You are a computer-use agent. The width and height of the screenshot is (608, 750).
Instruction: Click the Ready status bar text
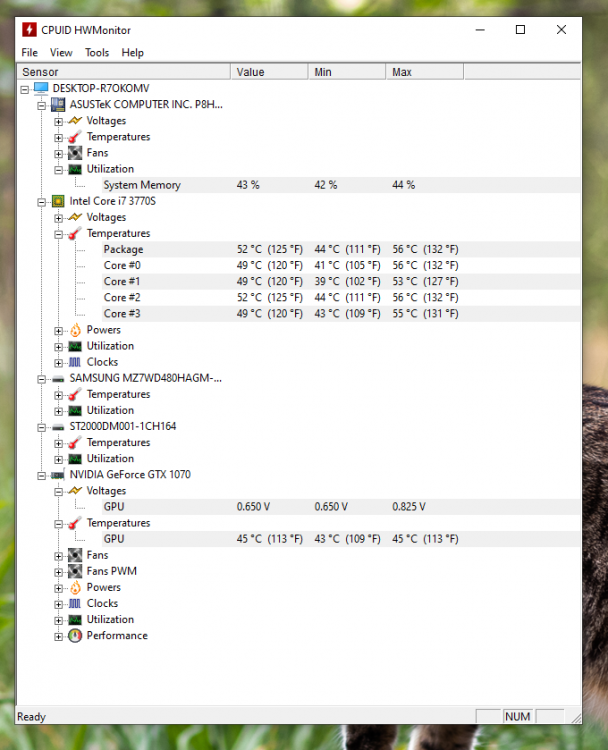[x=32, y=717]
